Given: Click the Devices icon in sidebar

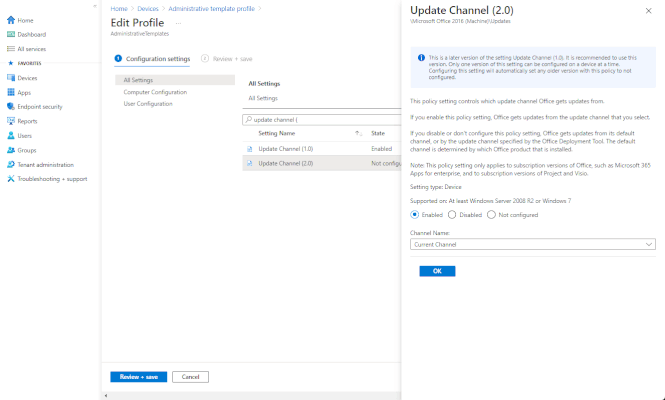Looking at the screenshot, I should (11, 78).
